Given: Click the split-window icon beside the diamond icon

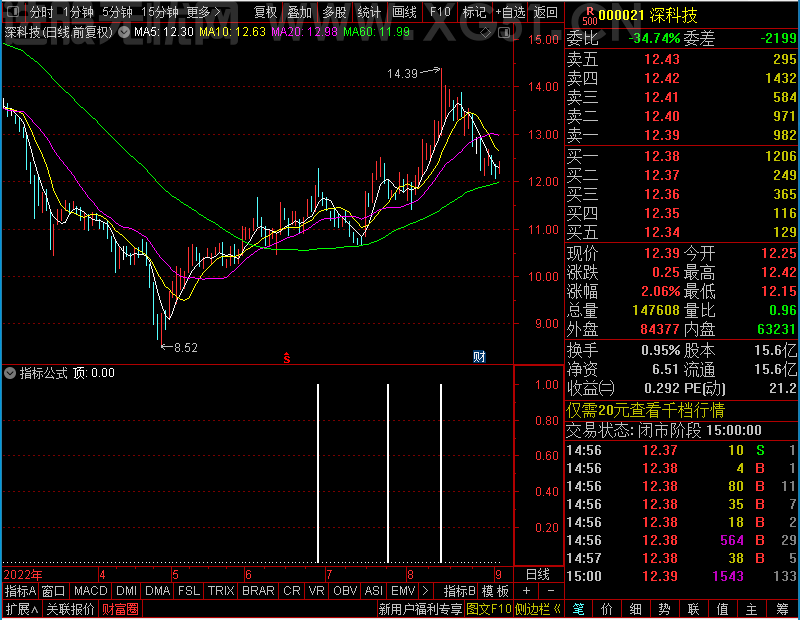Looking at the screenshot, I should pyautogui.click(x=504, y=33).
